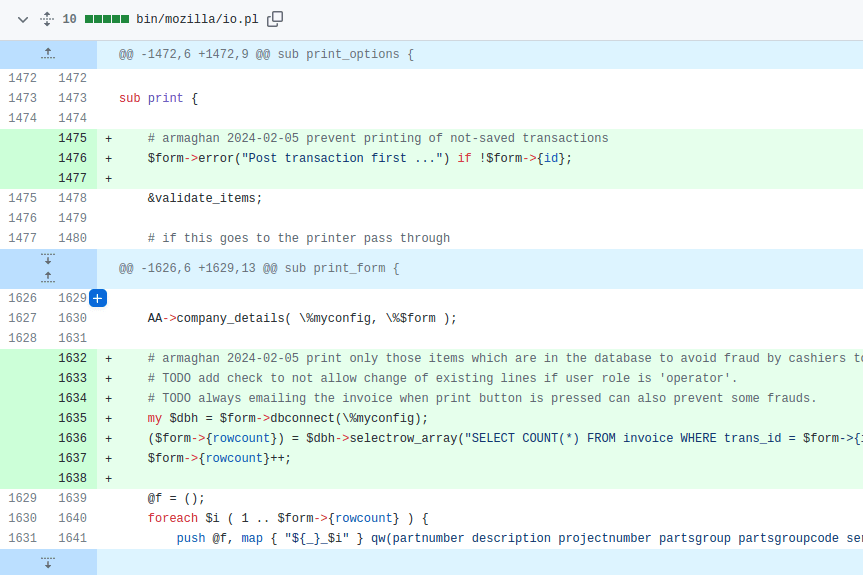Expand up arrow beside print_form hunk header
The image size is (863, 575).
(x=48, y=276)
